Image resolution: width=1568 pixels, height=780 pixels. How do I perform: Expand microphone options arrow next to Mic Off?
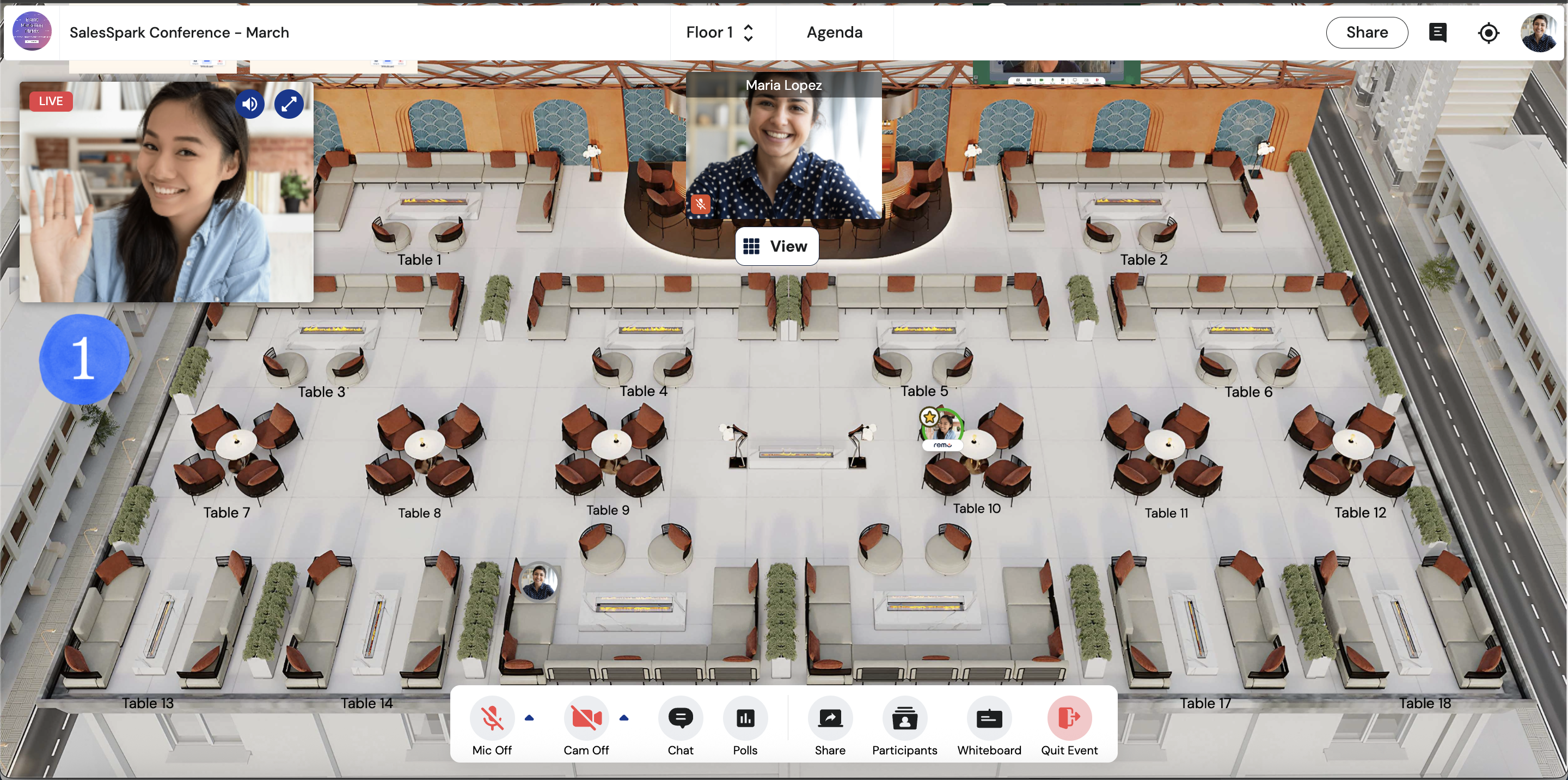pos(529,718)
